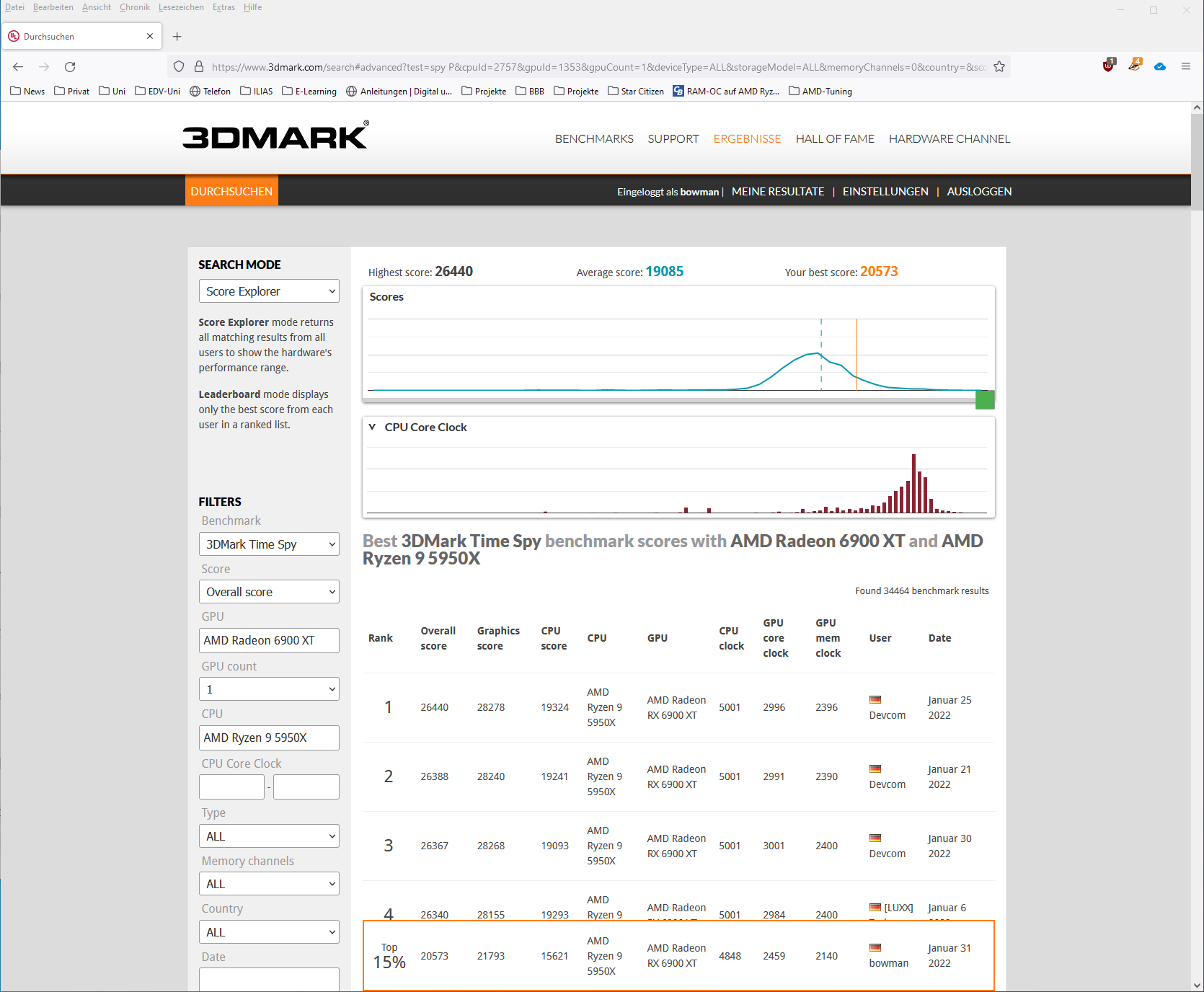Click AUSLOGGEN to log out

979,192
